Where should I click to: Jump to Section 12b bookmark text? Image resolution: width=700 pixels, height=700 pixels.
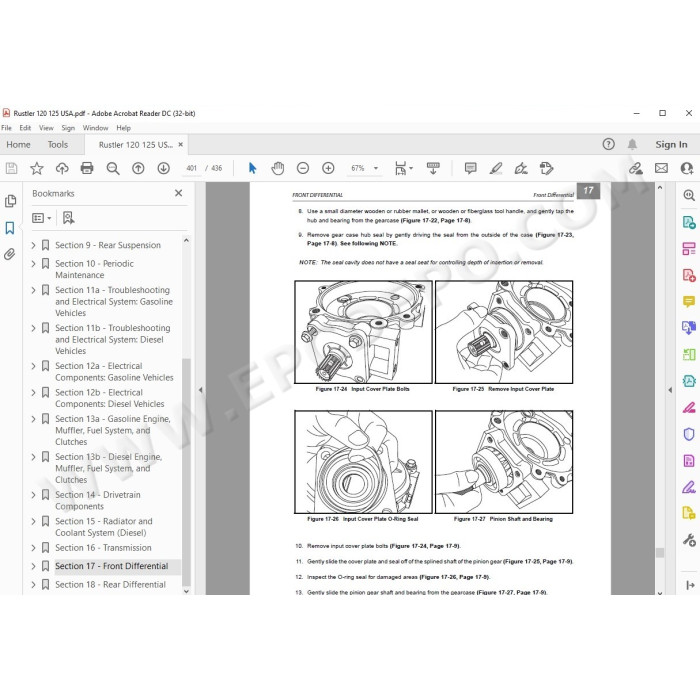click(x=110, y=398)
